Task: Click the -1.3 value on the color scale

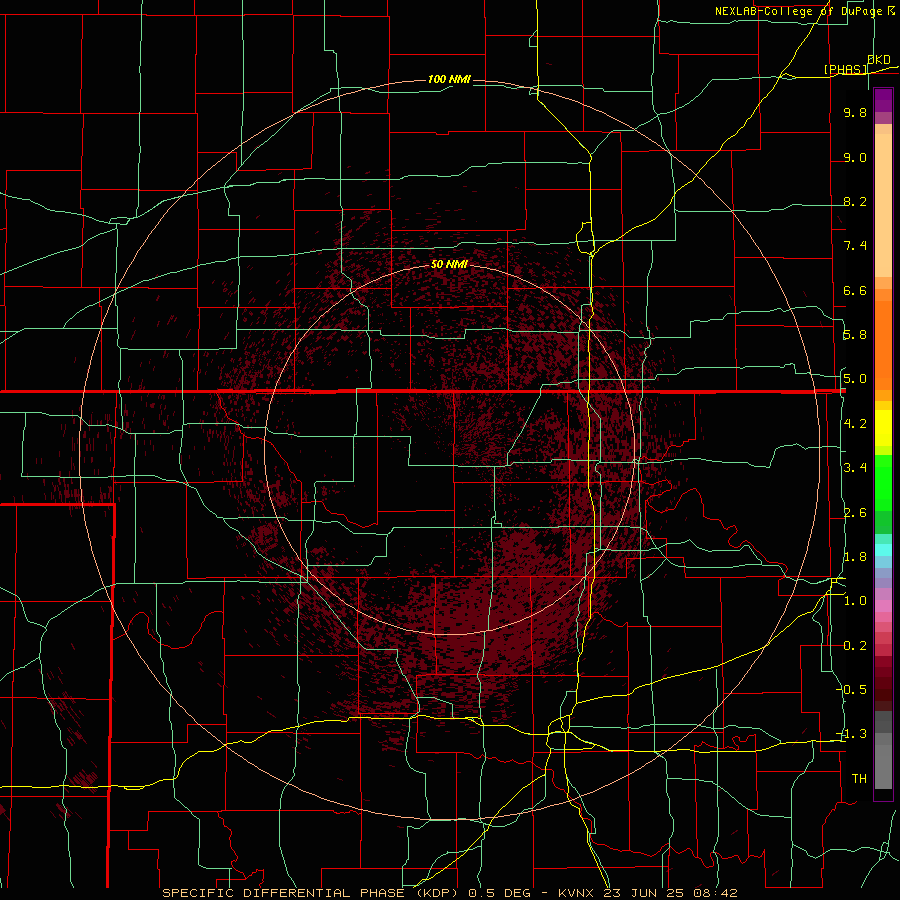Action: [x=852, y=734]
